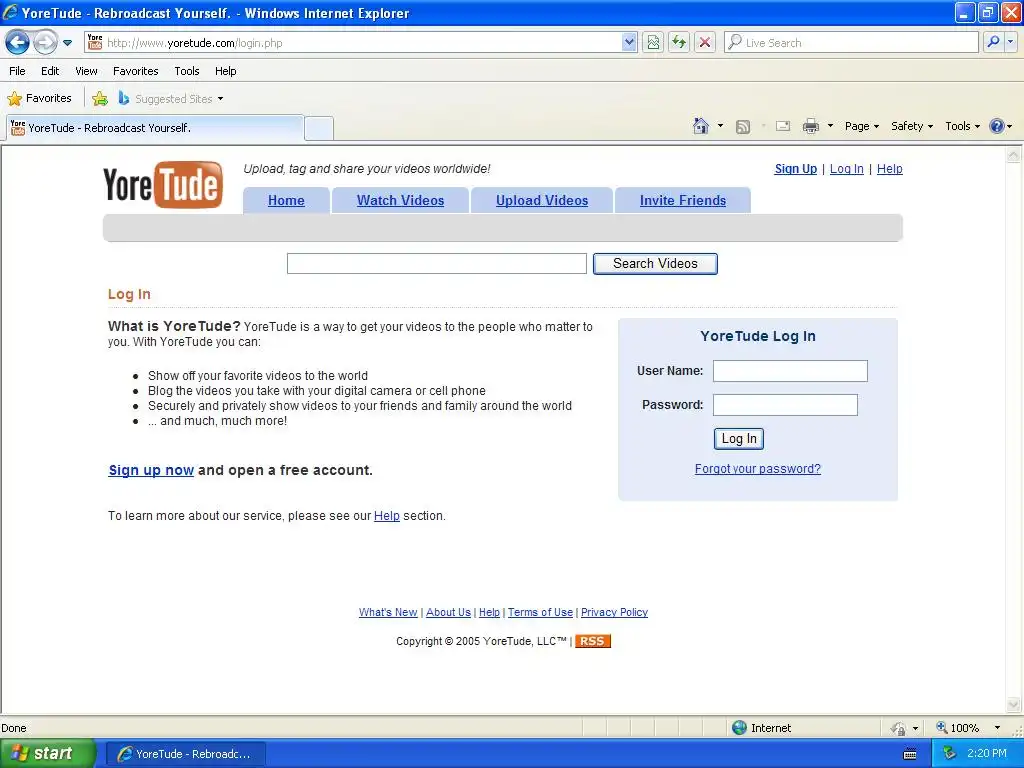Open the Favorites menu
Screen dimensions: 1024x768
(x=135, y=71)
